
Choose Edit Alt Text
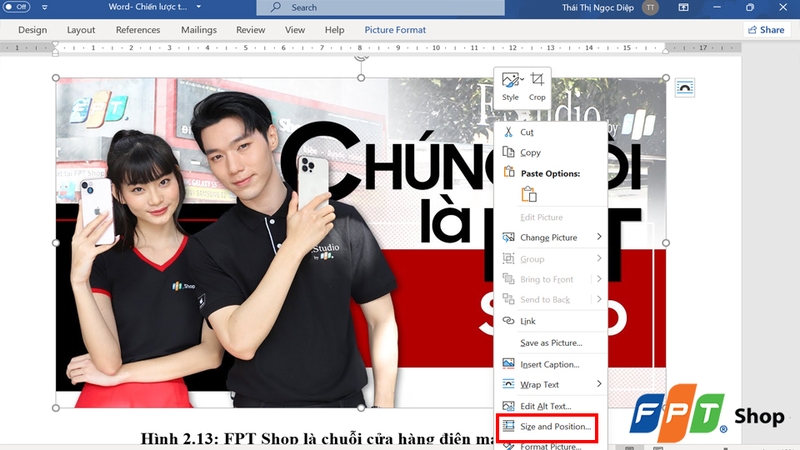click(551, 406)
